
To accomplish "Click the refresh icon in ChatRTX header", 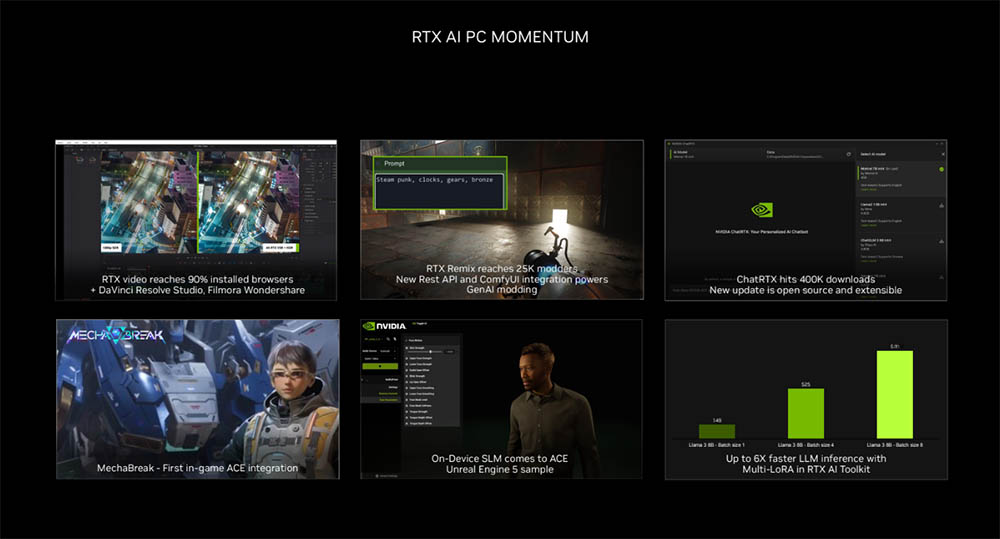I will 848,154.
